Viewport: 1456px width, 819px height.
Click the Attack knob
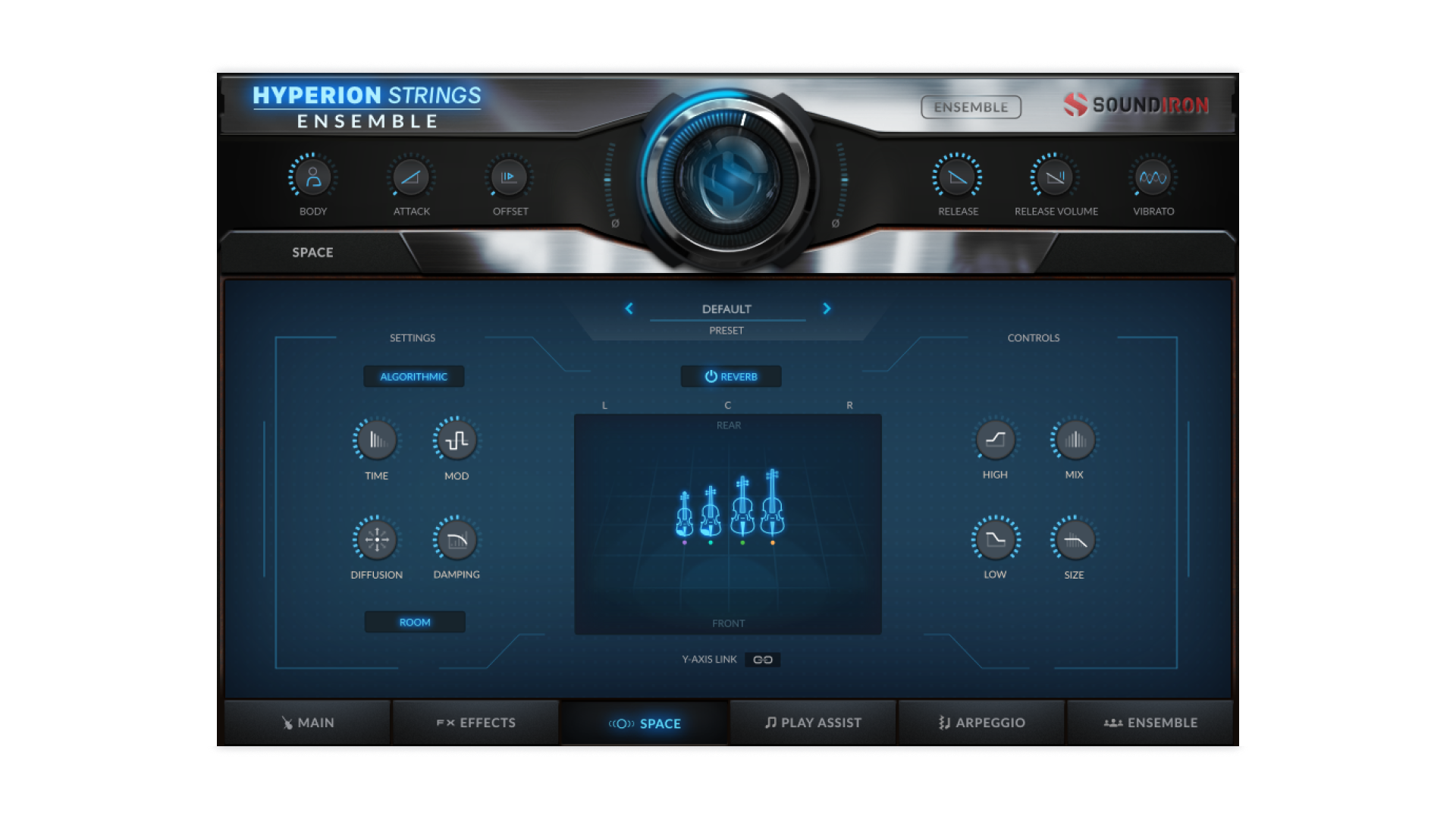(411, 177)
